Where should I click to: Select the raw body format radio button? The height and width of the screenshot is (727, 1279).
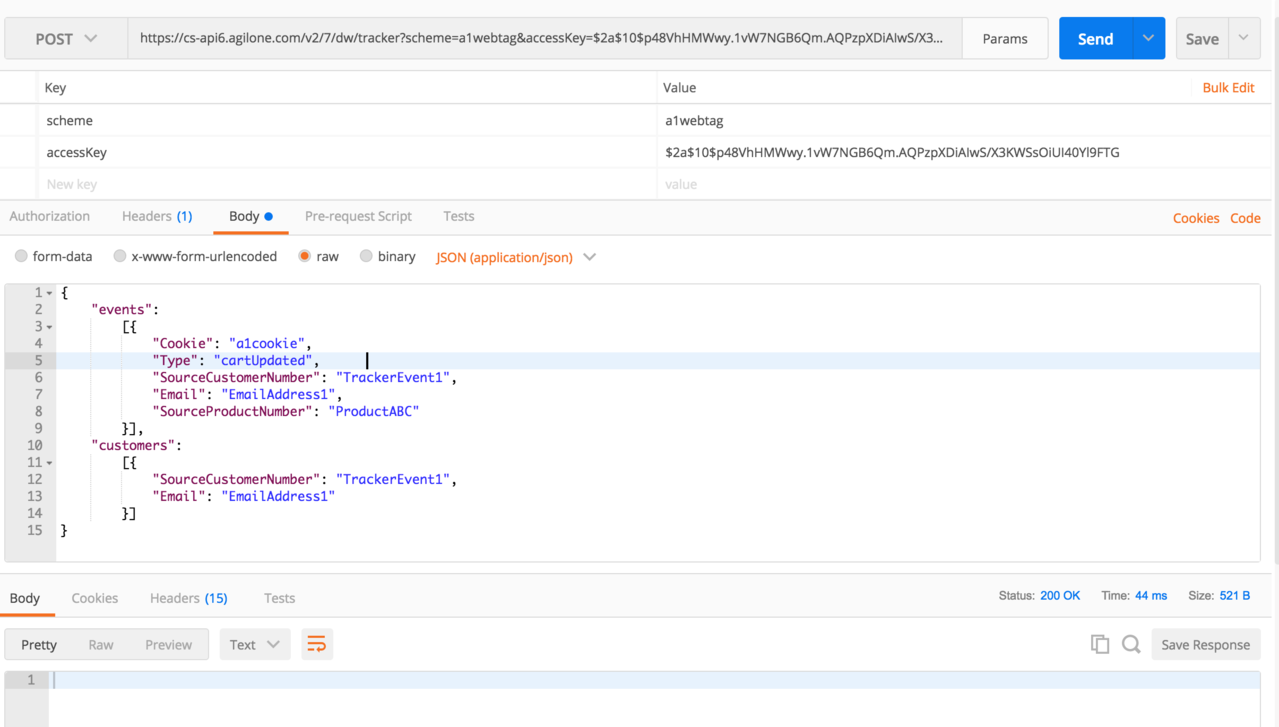pyautogui.click(x=304, y=256)
